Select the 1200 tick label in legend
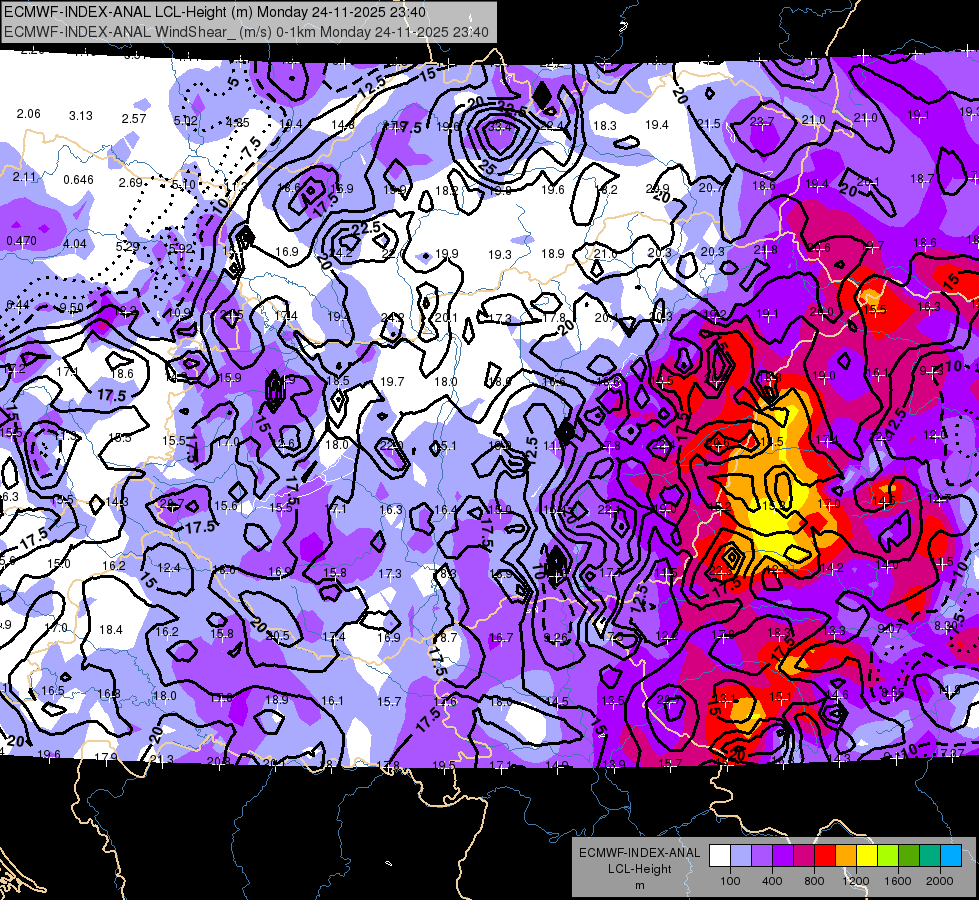Image resolution: width=979 pixels, height=900 pixels. (x=856, y=881)
